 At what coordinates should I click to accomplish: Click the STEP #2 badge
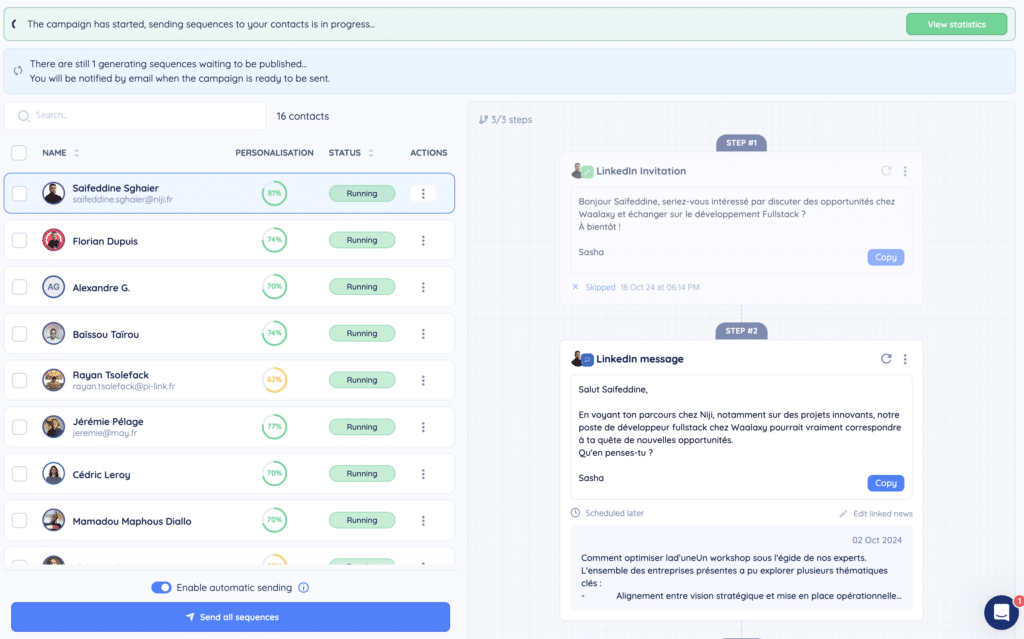tap(741, 331)
